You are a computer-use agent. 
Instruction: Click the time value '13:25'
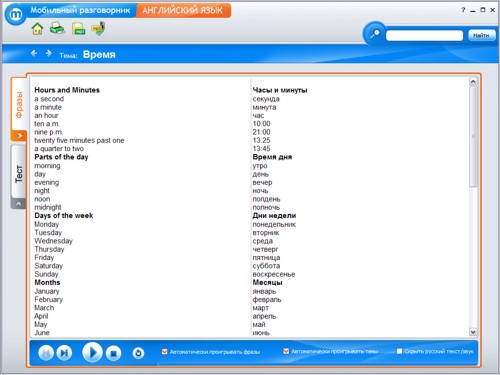pos(262,140)
